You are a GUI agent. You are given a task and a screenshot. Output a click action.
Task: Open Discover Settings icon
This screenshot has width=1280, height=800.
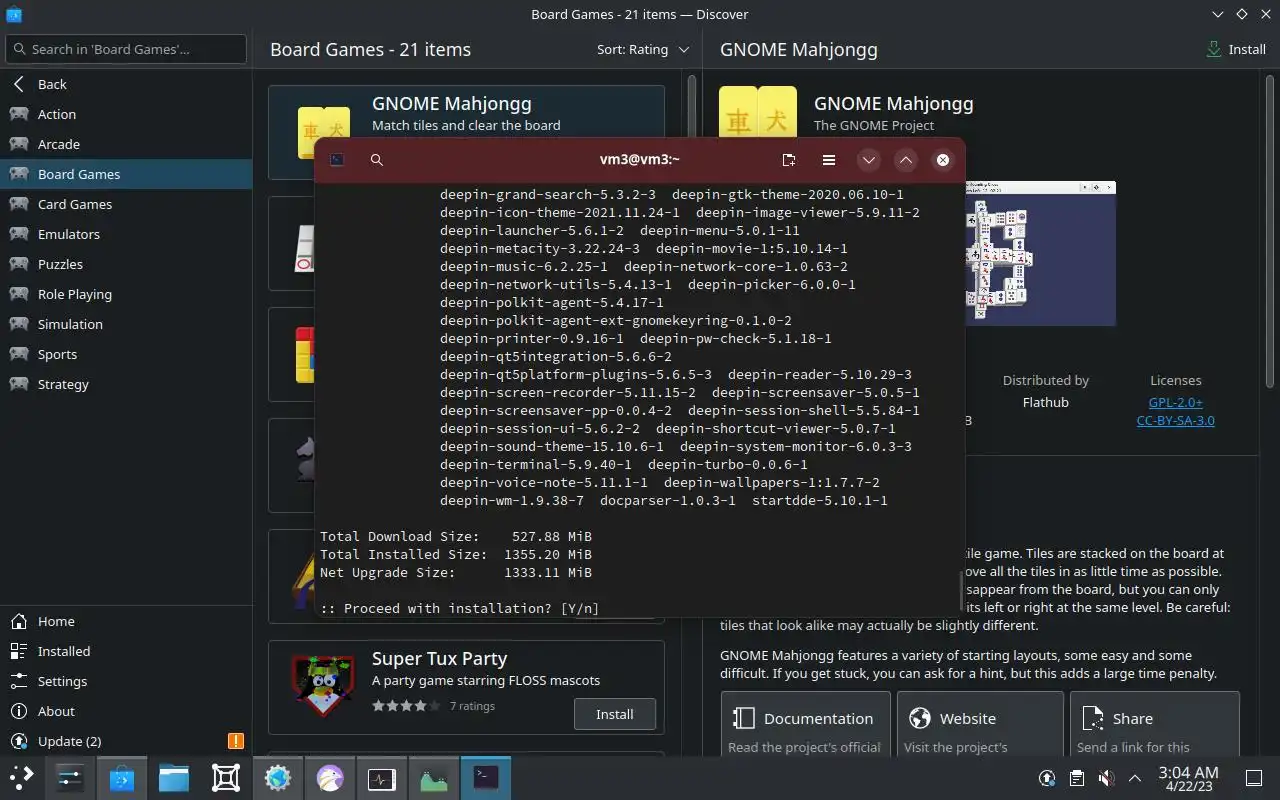(19, 681)
